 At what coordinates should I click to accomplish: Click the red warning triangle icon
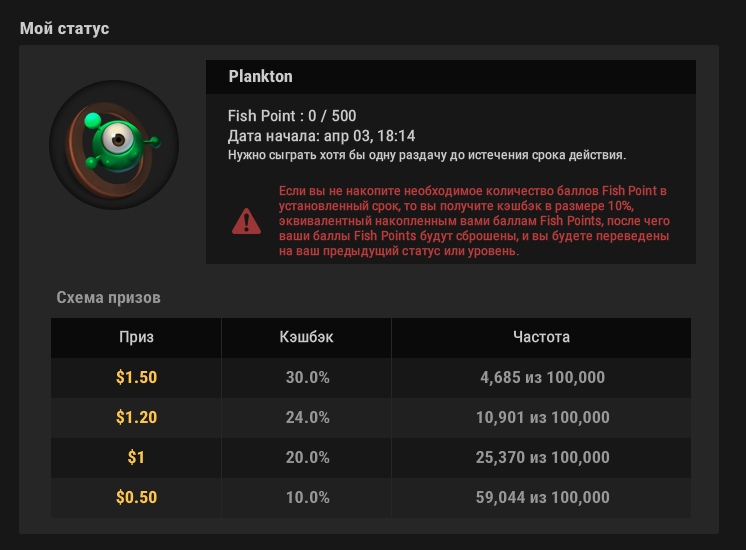tap(246, 222)
